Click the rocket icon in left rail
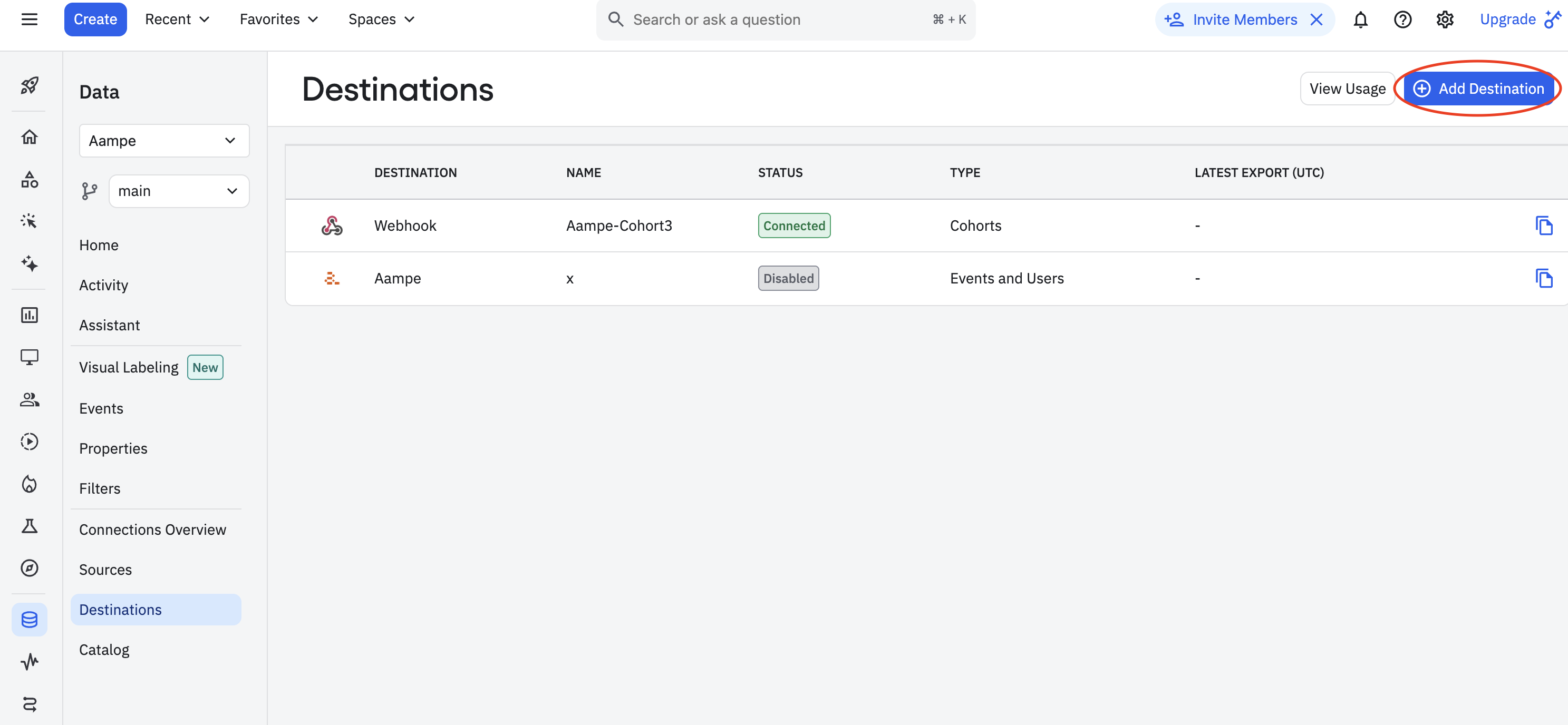The image size is (1568, 725). coord(29,85)
